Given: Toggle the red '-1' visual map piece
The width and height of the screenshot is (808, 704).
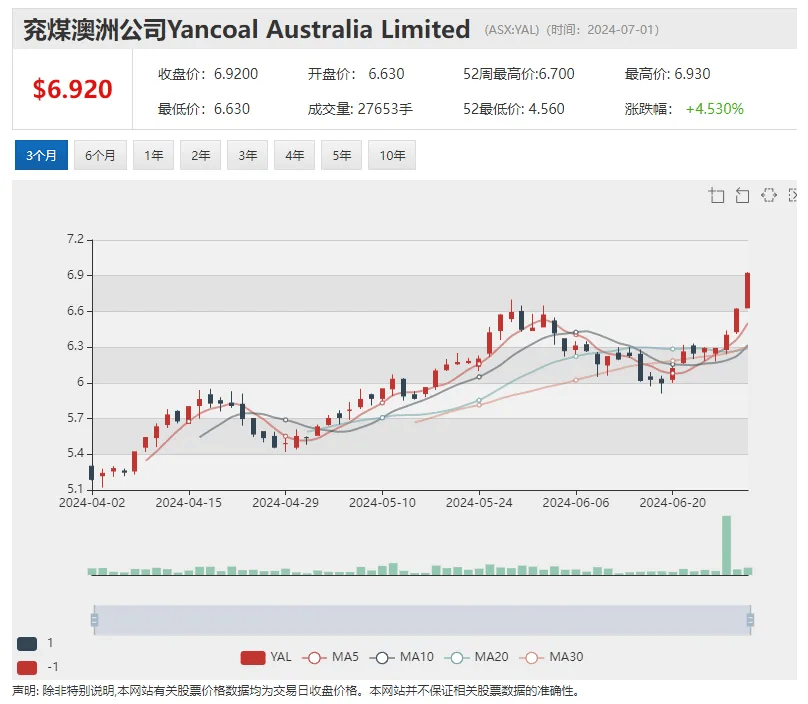Looking at the screenshot, I should pyautogui.click(x=27, y=667).
